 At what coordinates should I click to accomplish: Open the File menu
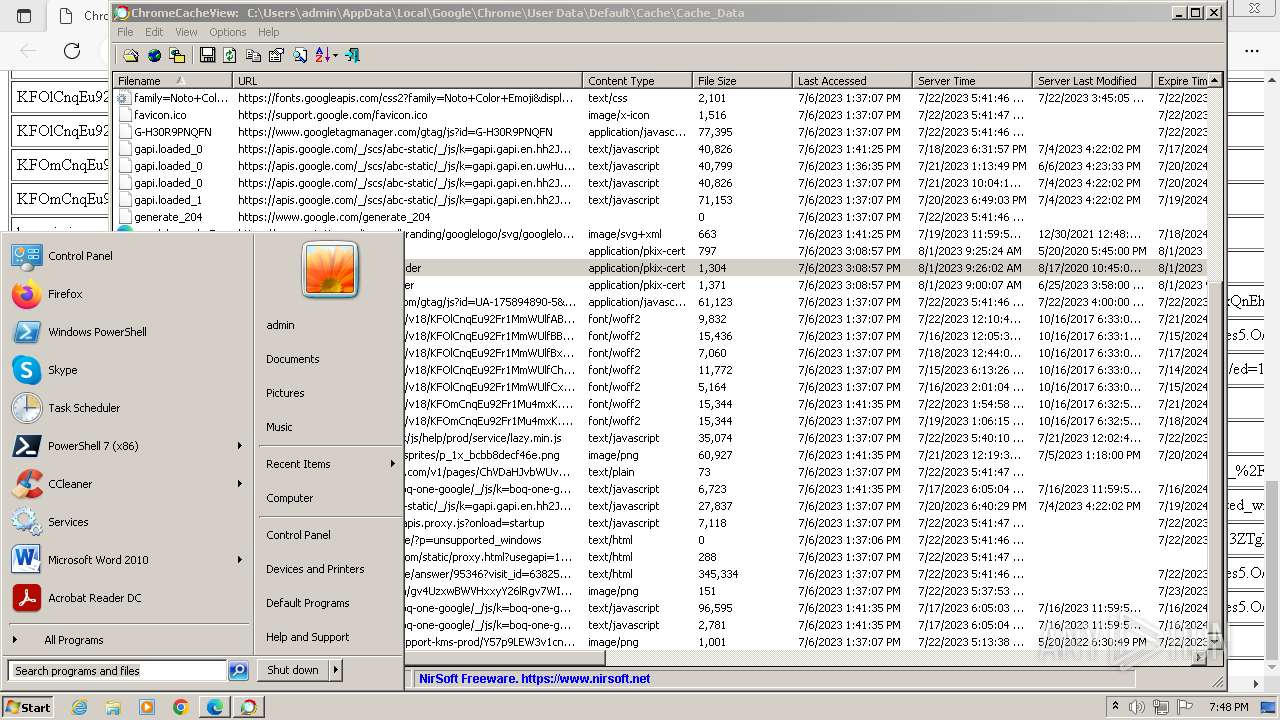125,32
